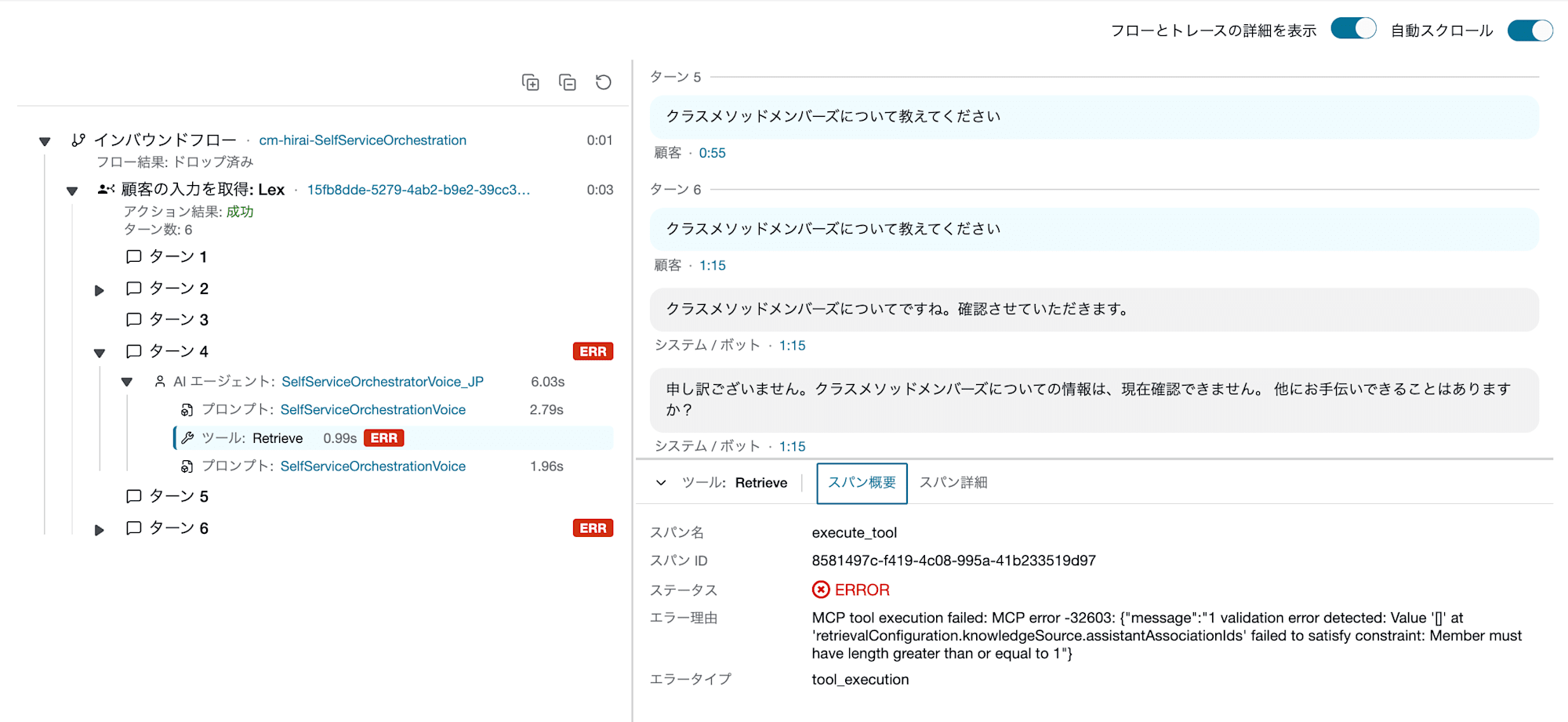Click the ターン 2 chat bubble icon
The height and width of the screenshot is (722, 1568).
pyautogui.click(x=134, y=288)
